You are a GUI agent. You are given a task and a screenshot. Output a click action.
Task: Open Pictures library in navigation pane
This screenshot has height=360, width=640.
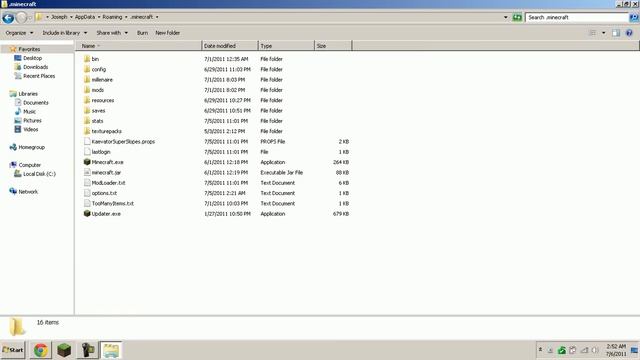pos(32,120)
